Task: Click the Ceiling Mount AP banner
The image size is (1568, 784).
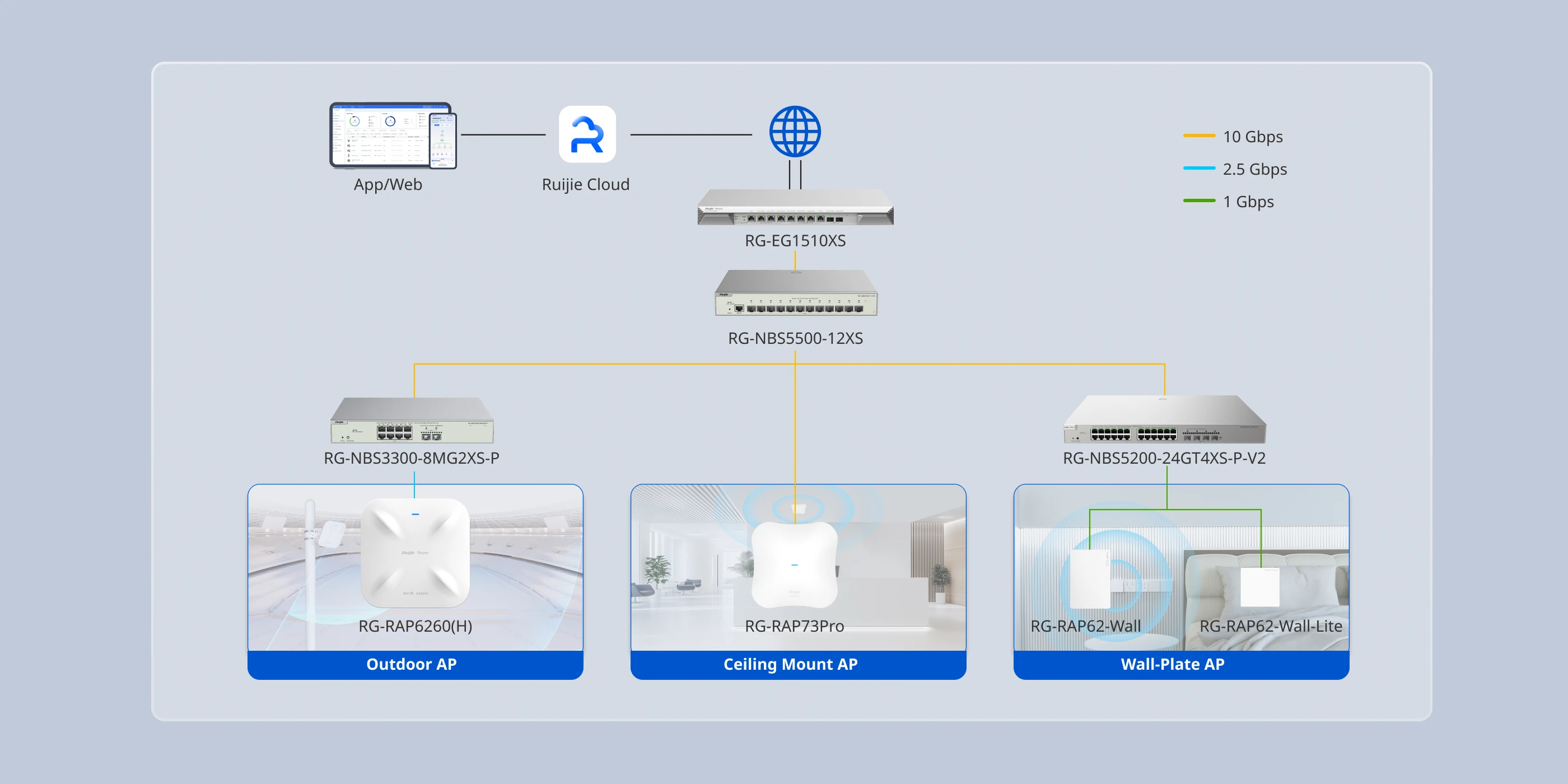Action: [798, 665]
